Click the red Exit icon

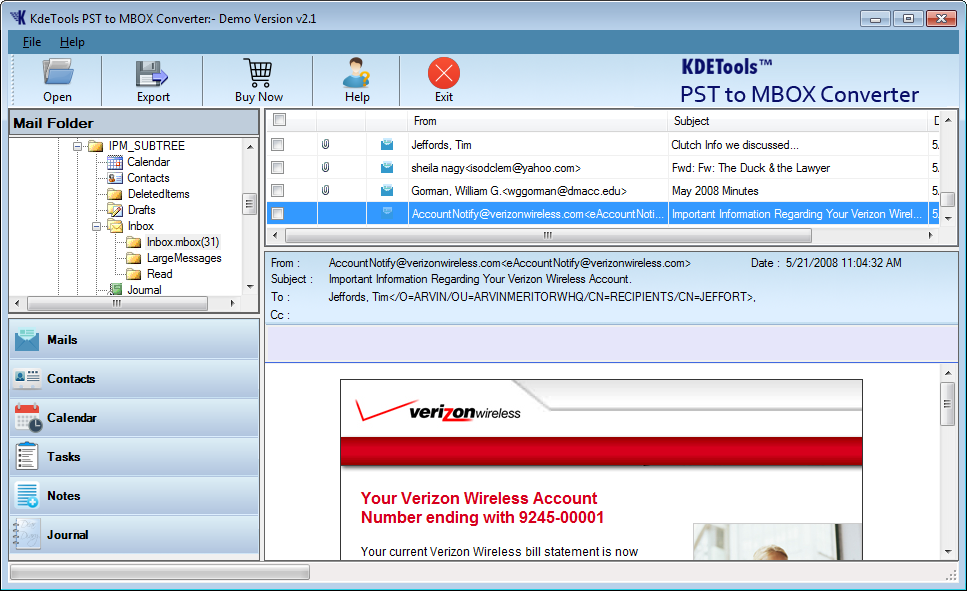443,73
